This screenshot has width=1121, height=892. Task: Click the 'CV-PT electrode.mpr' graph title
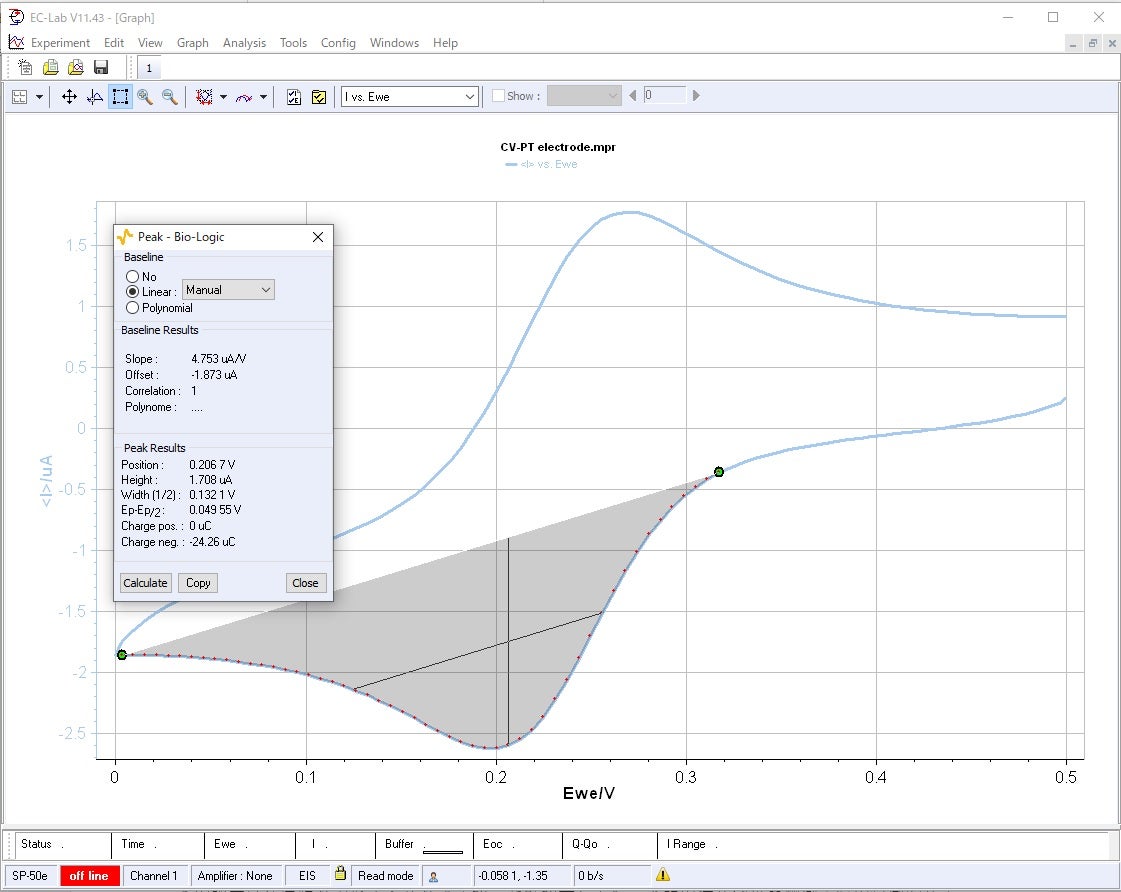[x=558, y=147]
